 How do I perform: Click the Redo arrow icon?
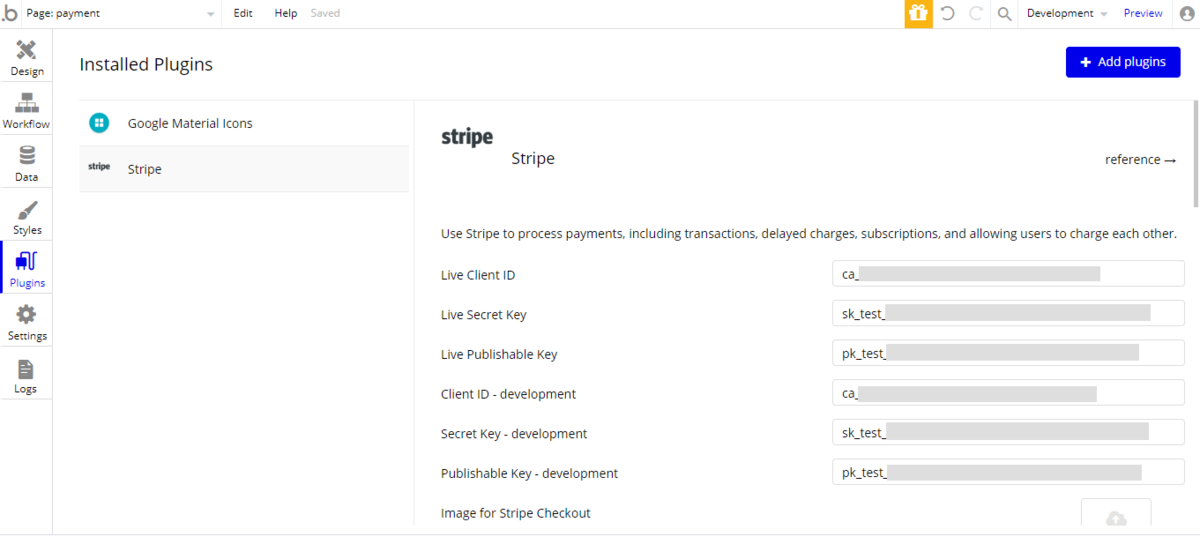tap(976, 13)
